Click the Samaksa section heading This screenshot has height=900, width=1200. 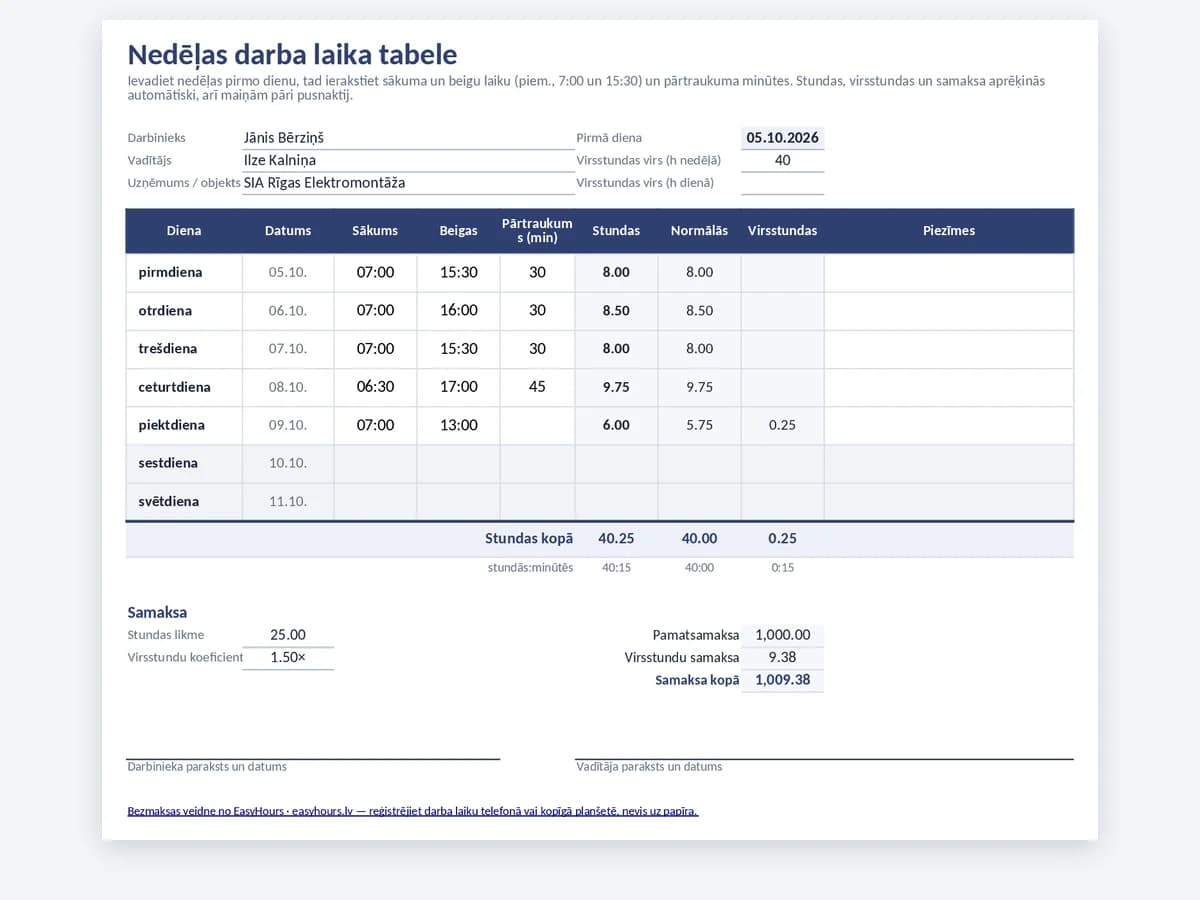click(x=157, y=612)
